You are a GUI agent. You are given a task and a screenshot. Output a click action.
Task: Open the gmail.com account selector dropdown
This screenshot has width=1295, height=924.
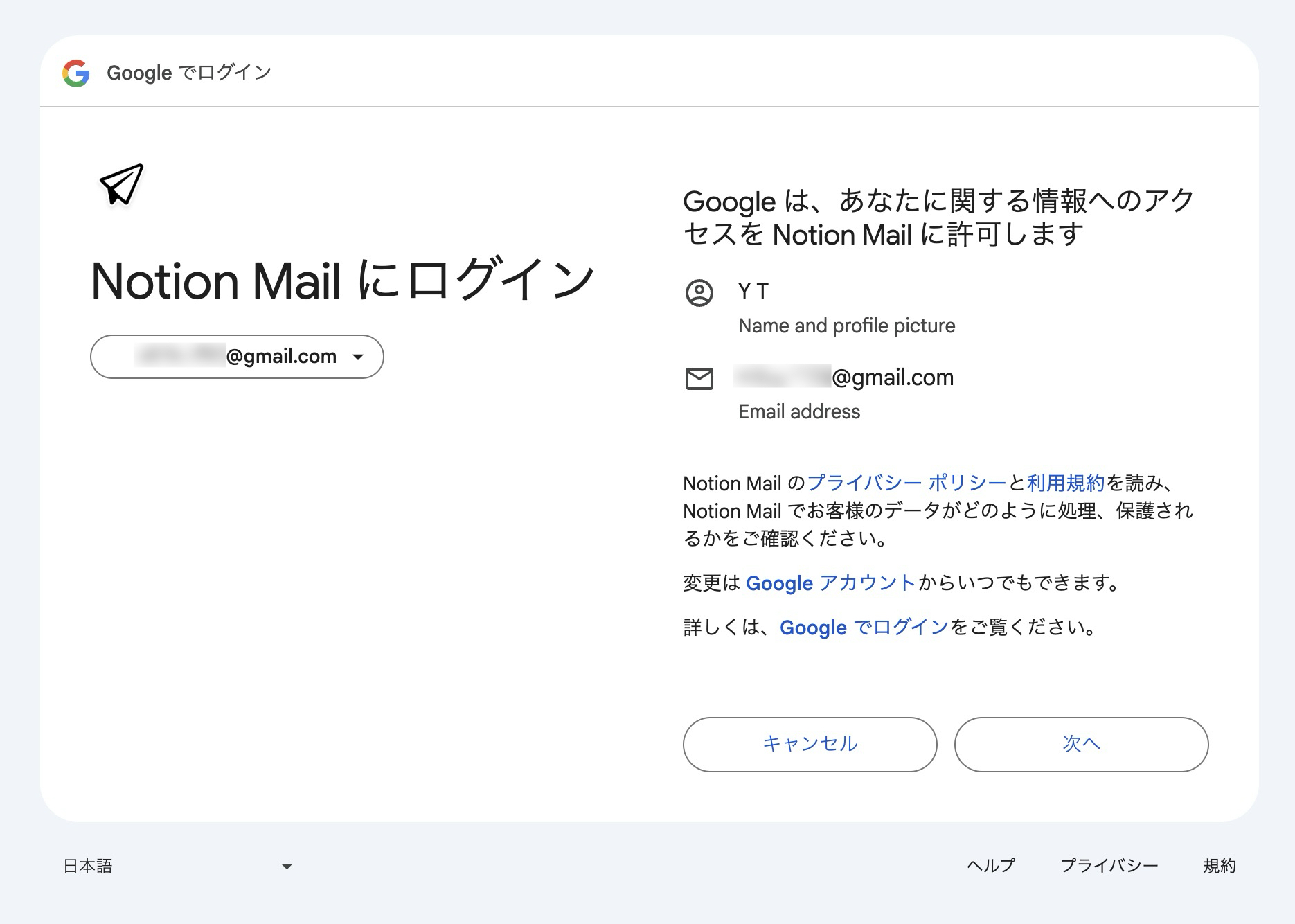pyautogui.click(x=237, y=357)
